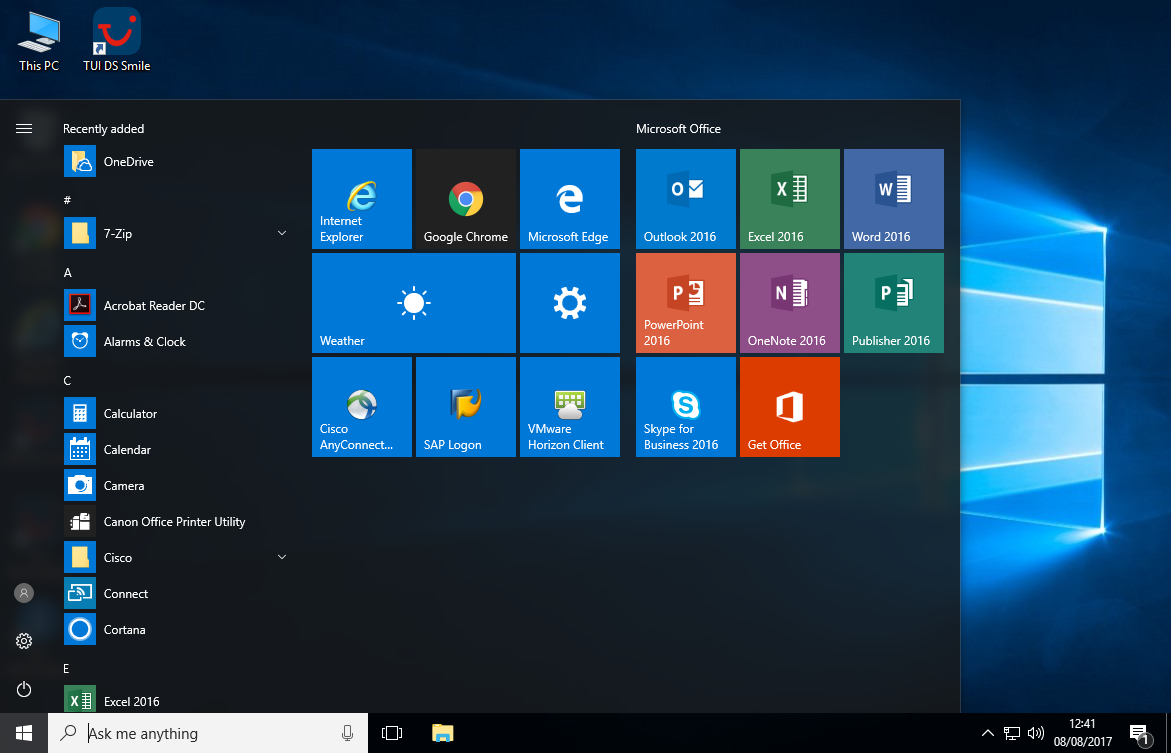Open the SAP Logon tile
Viewport: 1171px width, 753px height.
(x=465, y=406)
